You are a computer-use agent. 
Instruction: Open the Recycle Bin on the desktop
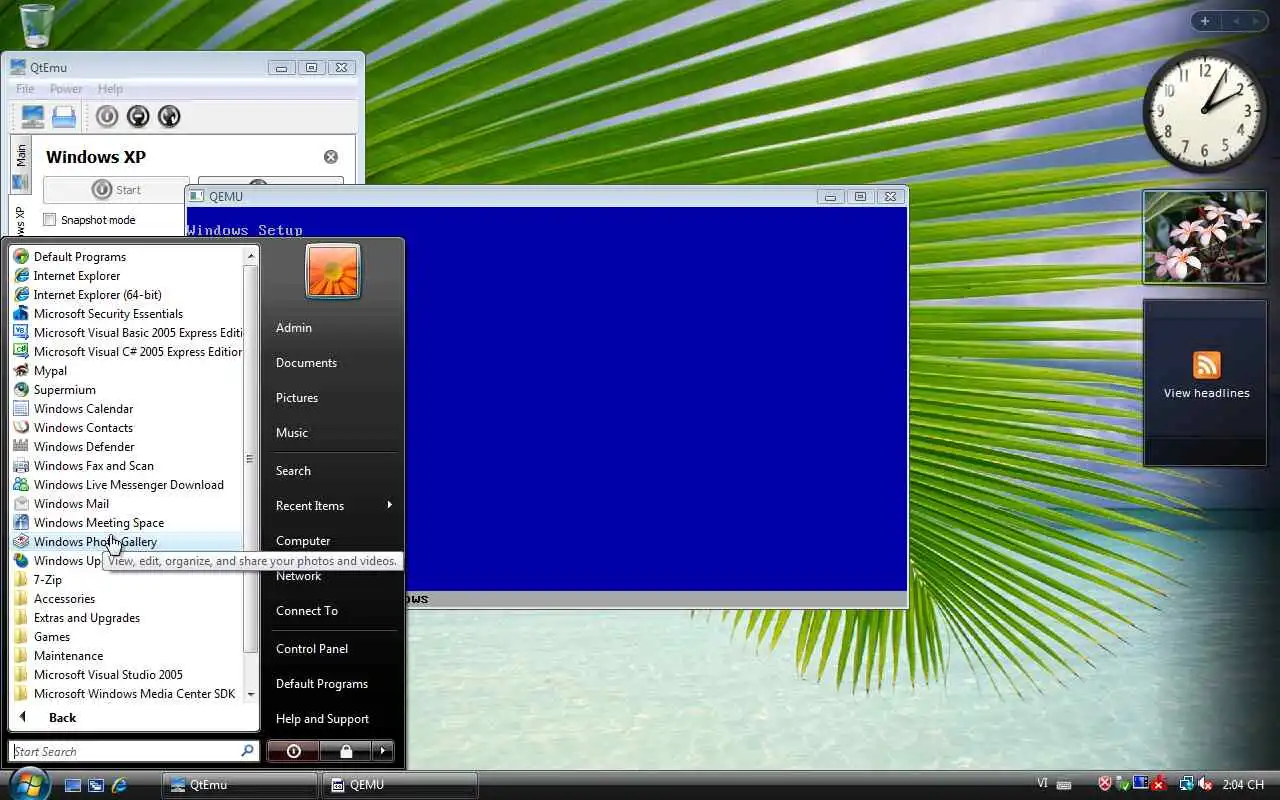click(x=36, y=26)
